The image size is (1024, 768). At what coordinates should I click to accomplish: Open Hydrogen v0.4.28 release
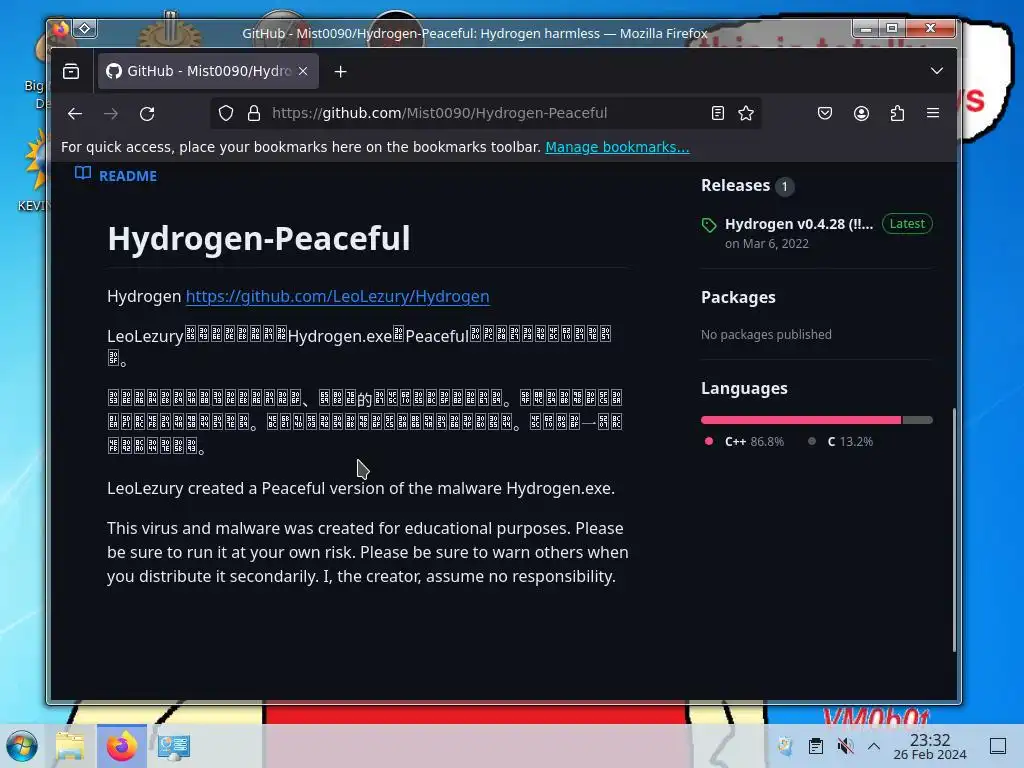click(799, 224)
